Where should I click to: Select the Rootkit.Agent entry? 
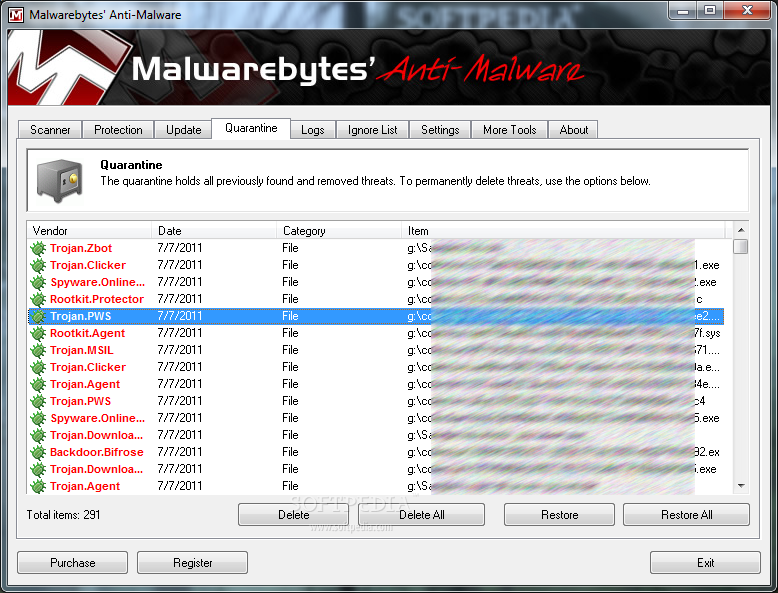(x=376, y=333)
